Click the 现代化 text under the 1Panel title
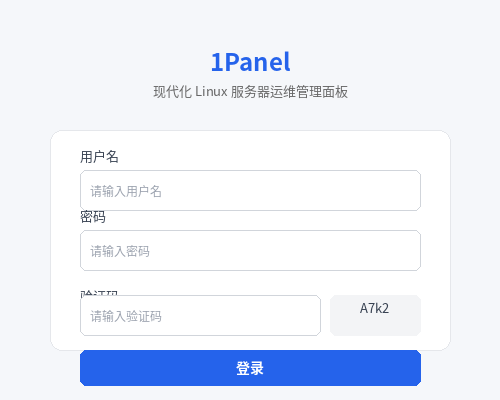This screenshot has width=500, height=400. [x=173, y=92]
